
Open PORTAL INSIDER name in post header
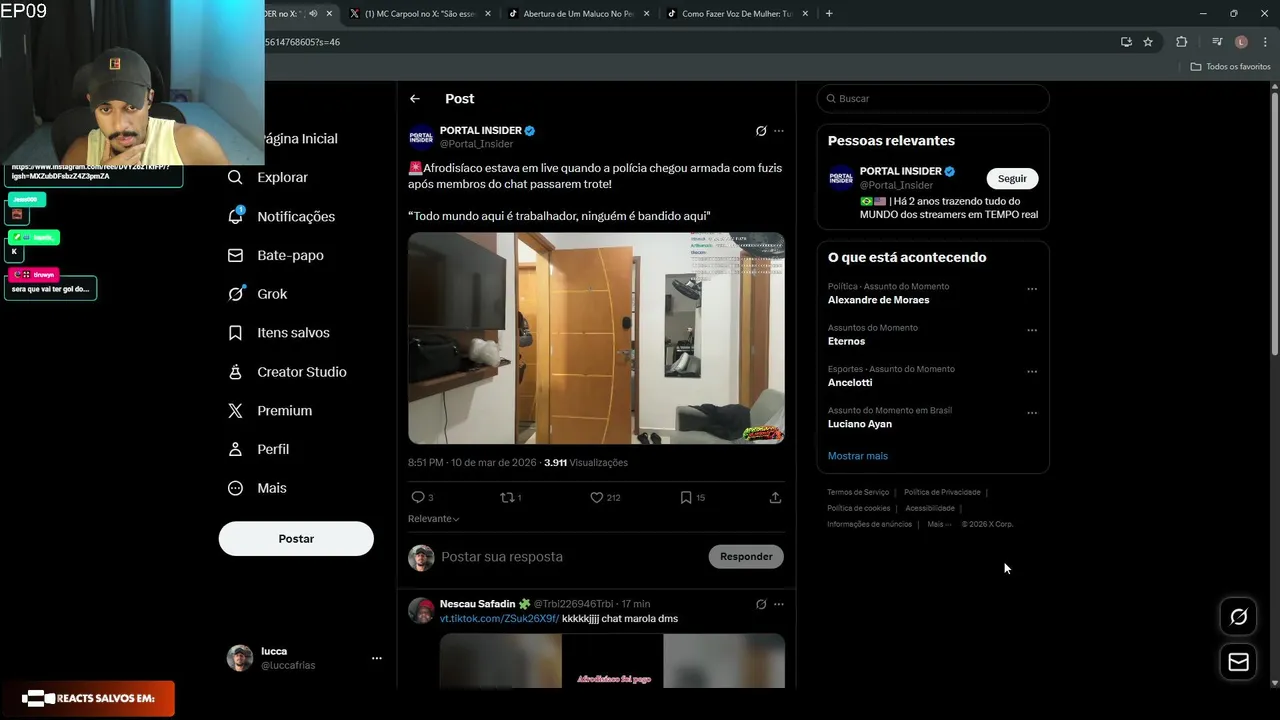tap(481, 131)
